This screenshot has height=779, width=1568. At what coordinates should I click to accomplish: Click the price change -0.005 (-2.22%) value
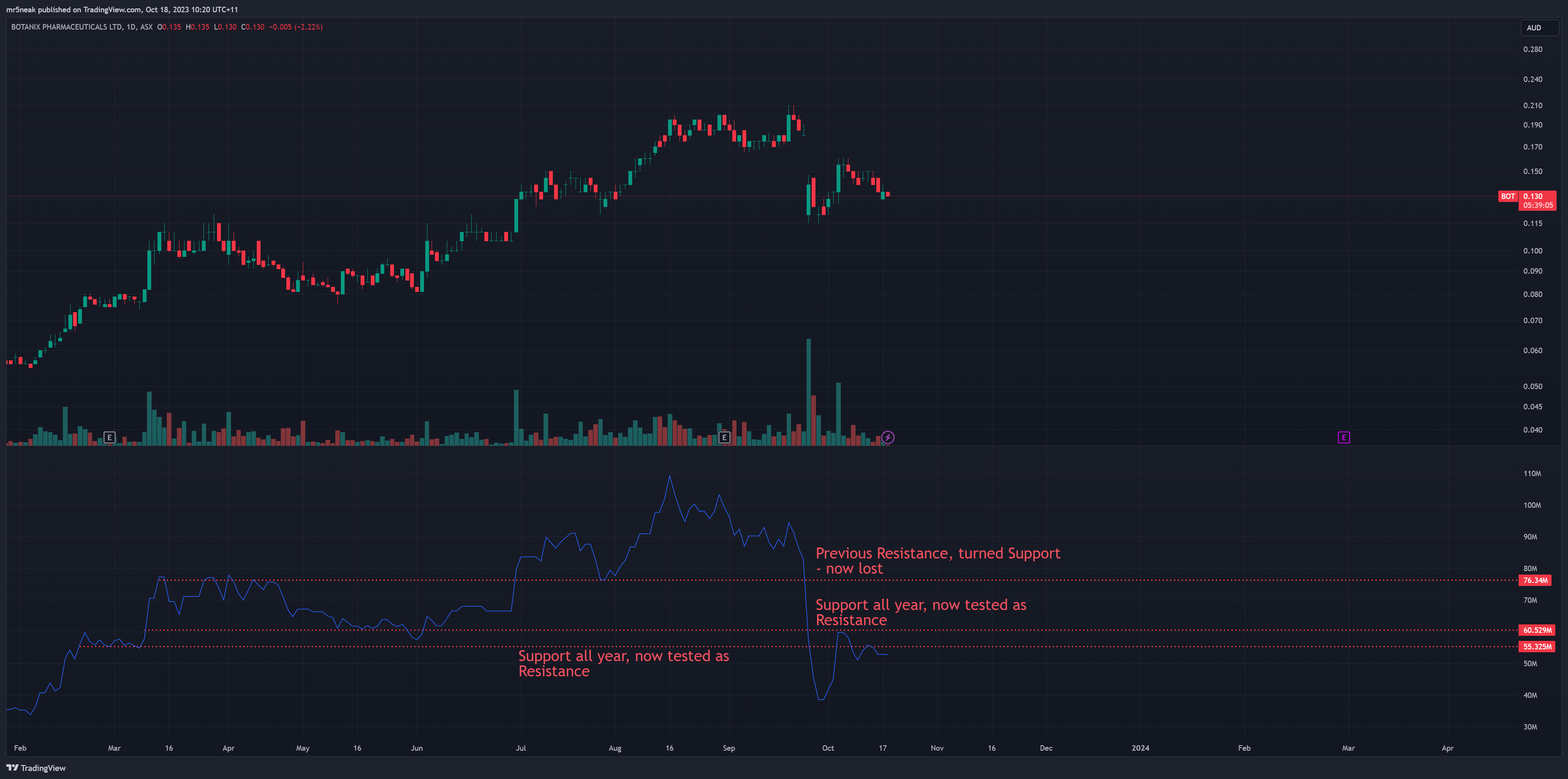click(296, 27)
